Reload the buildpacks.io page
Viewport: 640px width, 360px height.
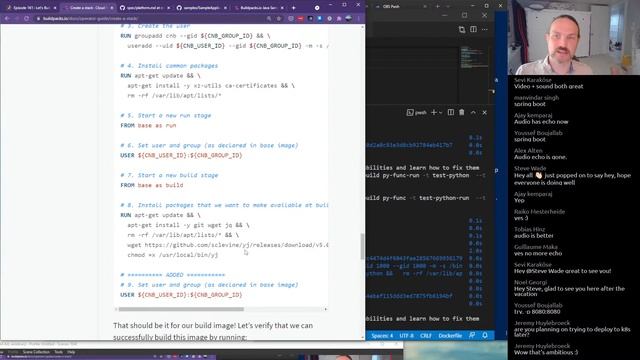click(x=27, y=18)
